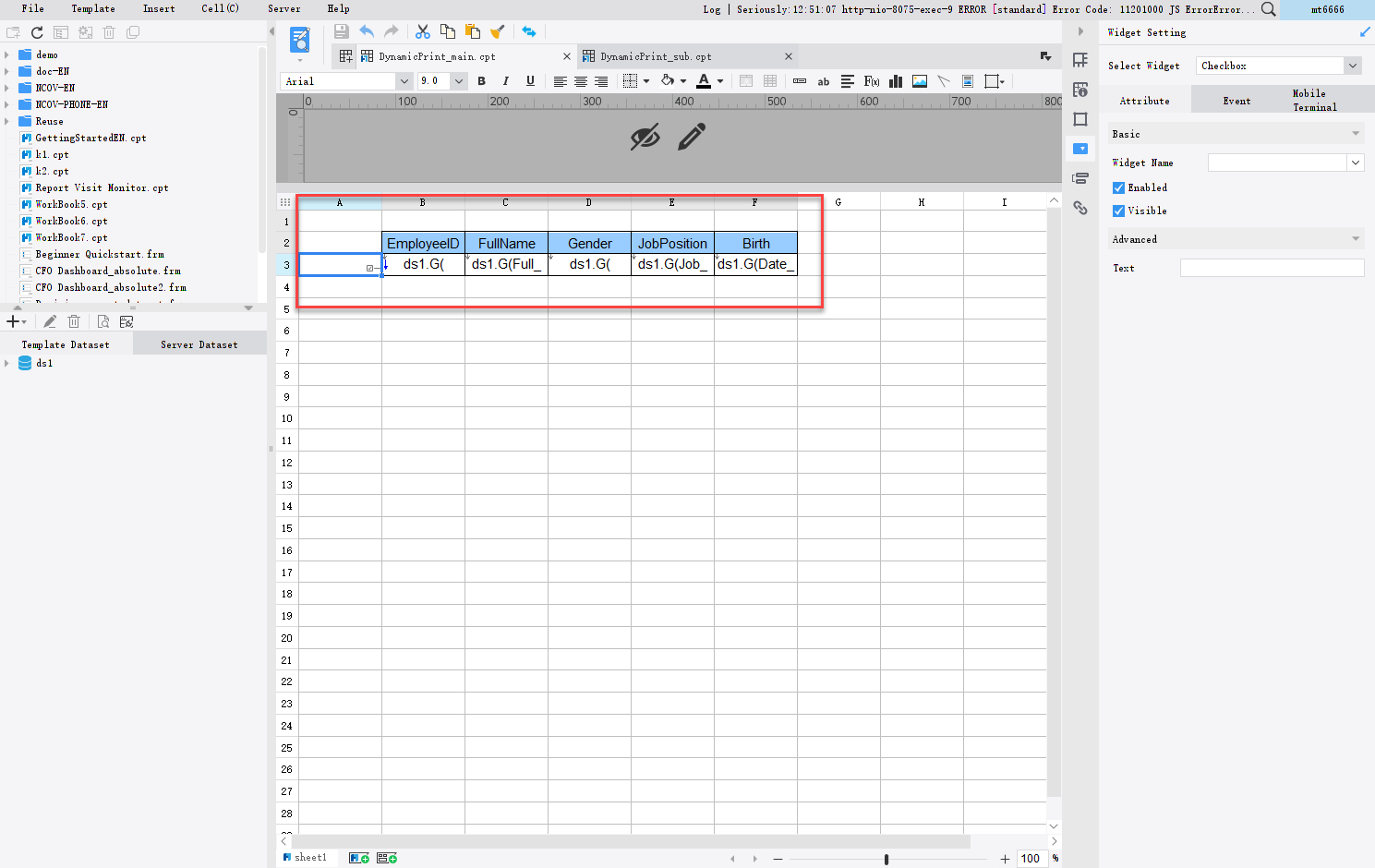Search using the magnifier icon in top bar
This screenshot has height=868, width=1375.
(1269, 9)
